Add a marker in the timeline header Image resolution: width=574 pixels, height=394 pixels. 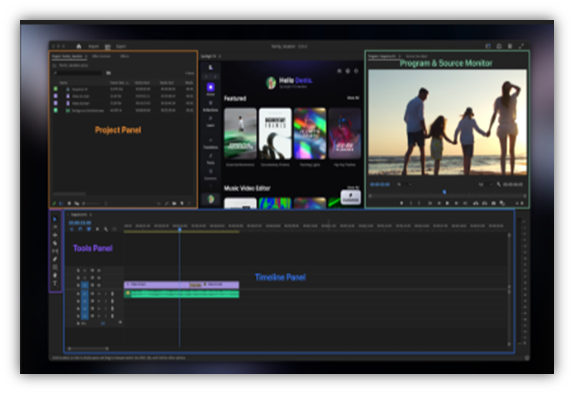click(97, 229)
